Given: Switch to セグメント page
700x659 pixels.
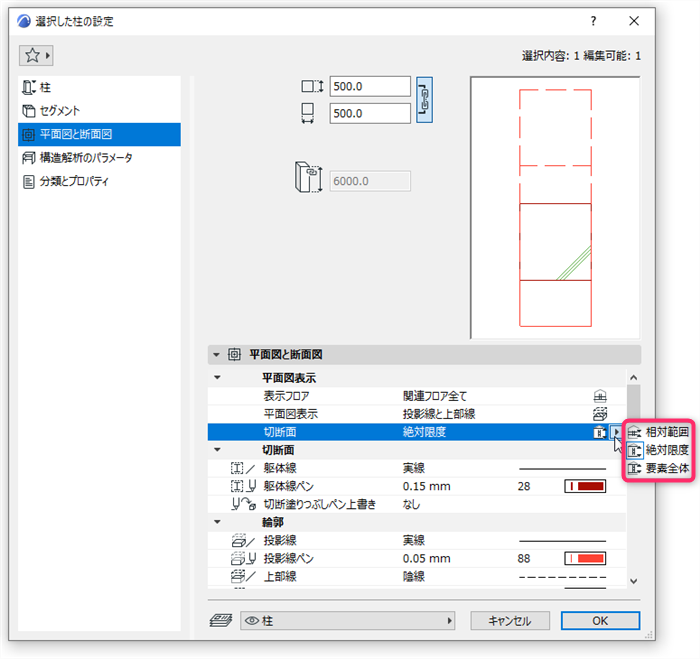Looking at the screenshot, I should point(99,111).
